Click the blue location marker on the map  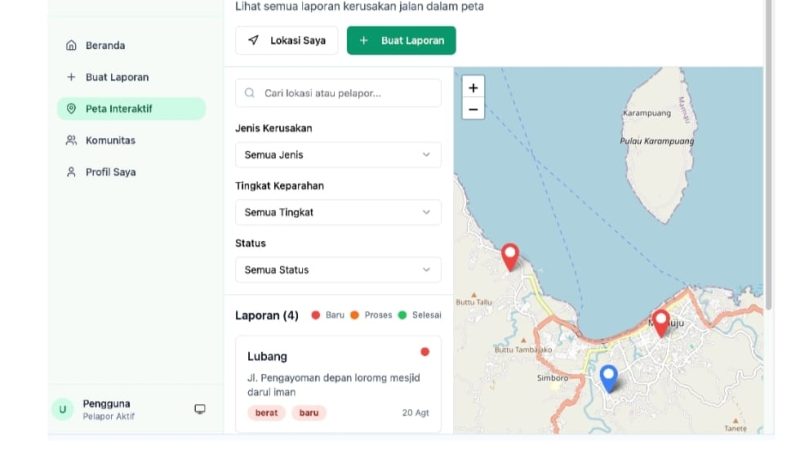(x=608, y=378)
